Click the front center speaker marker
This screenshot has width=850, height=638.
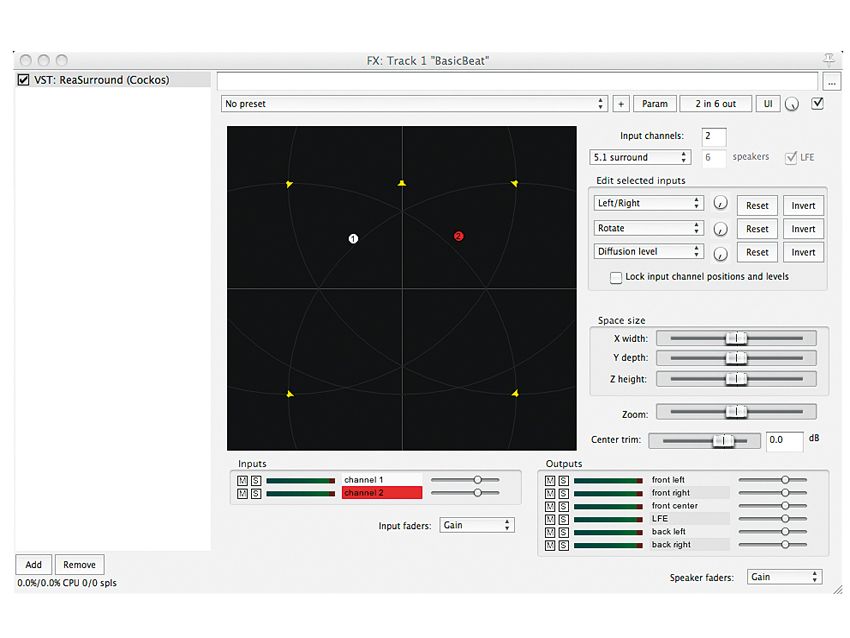point(402,183)
